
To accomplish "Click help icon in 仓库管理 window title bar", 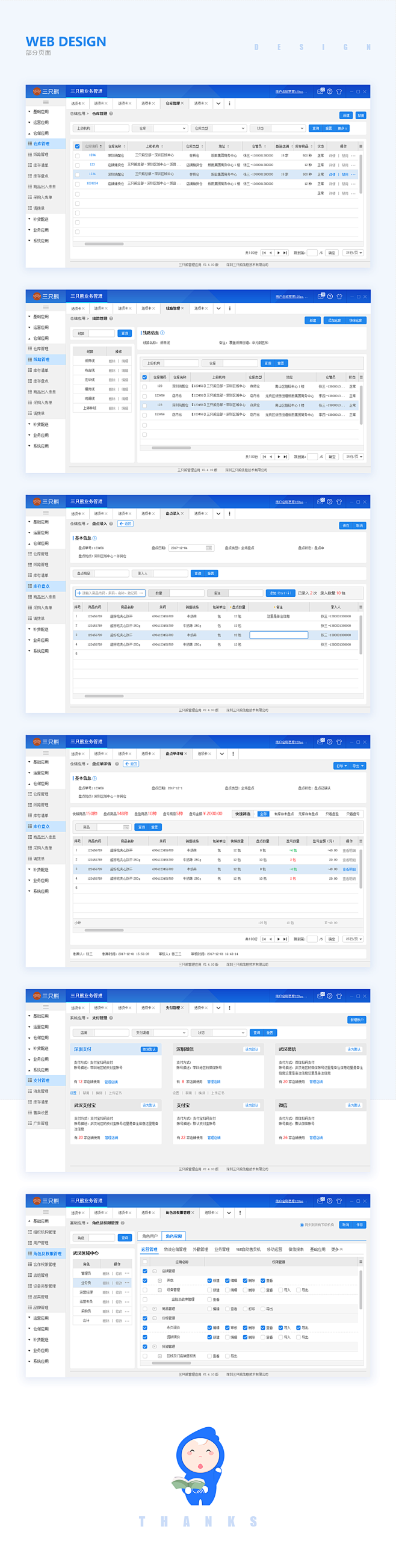I will click(330, 91).
